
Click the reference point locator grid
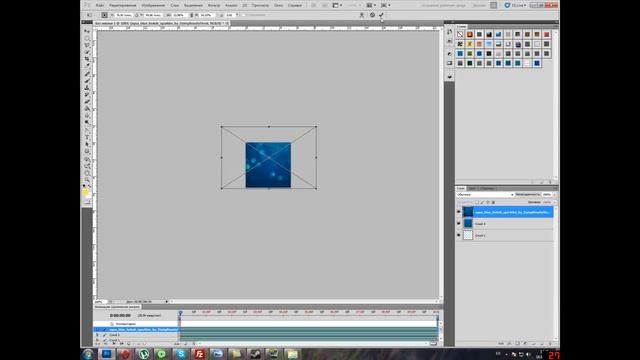104,15
